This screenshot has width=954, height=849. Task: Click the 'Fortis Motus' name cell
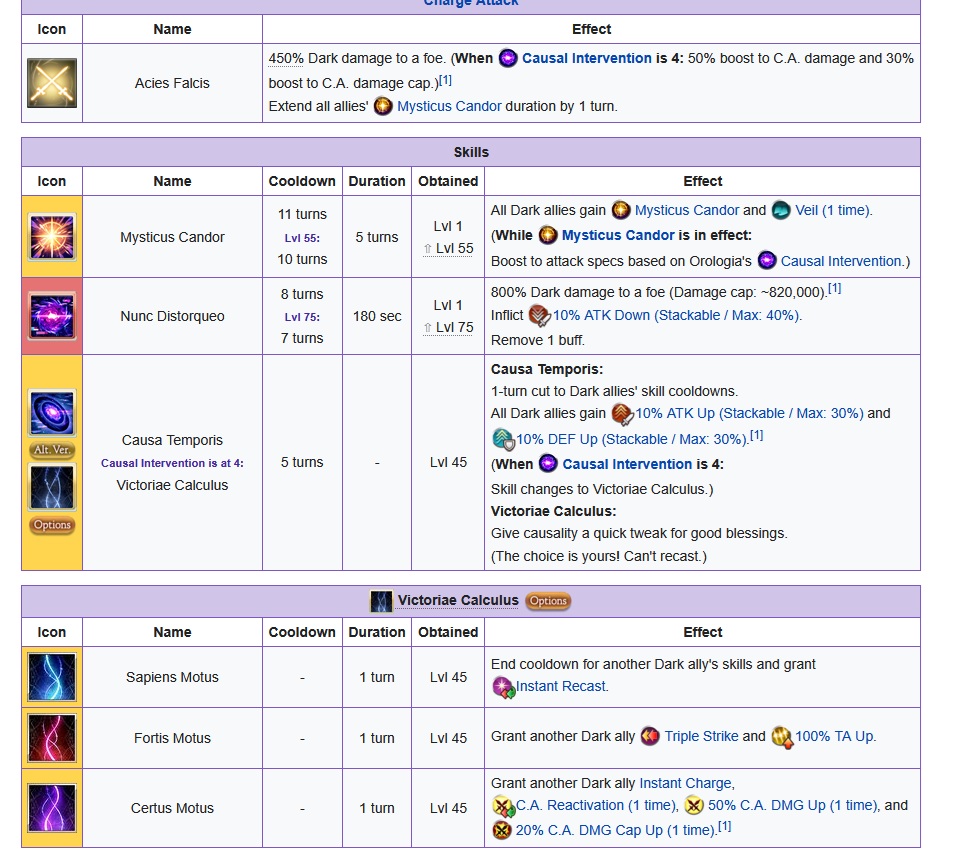(172, 738)
